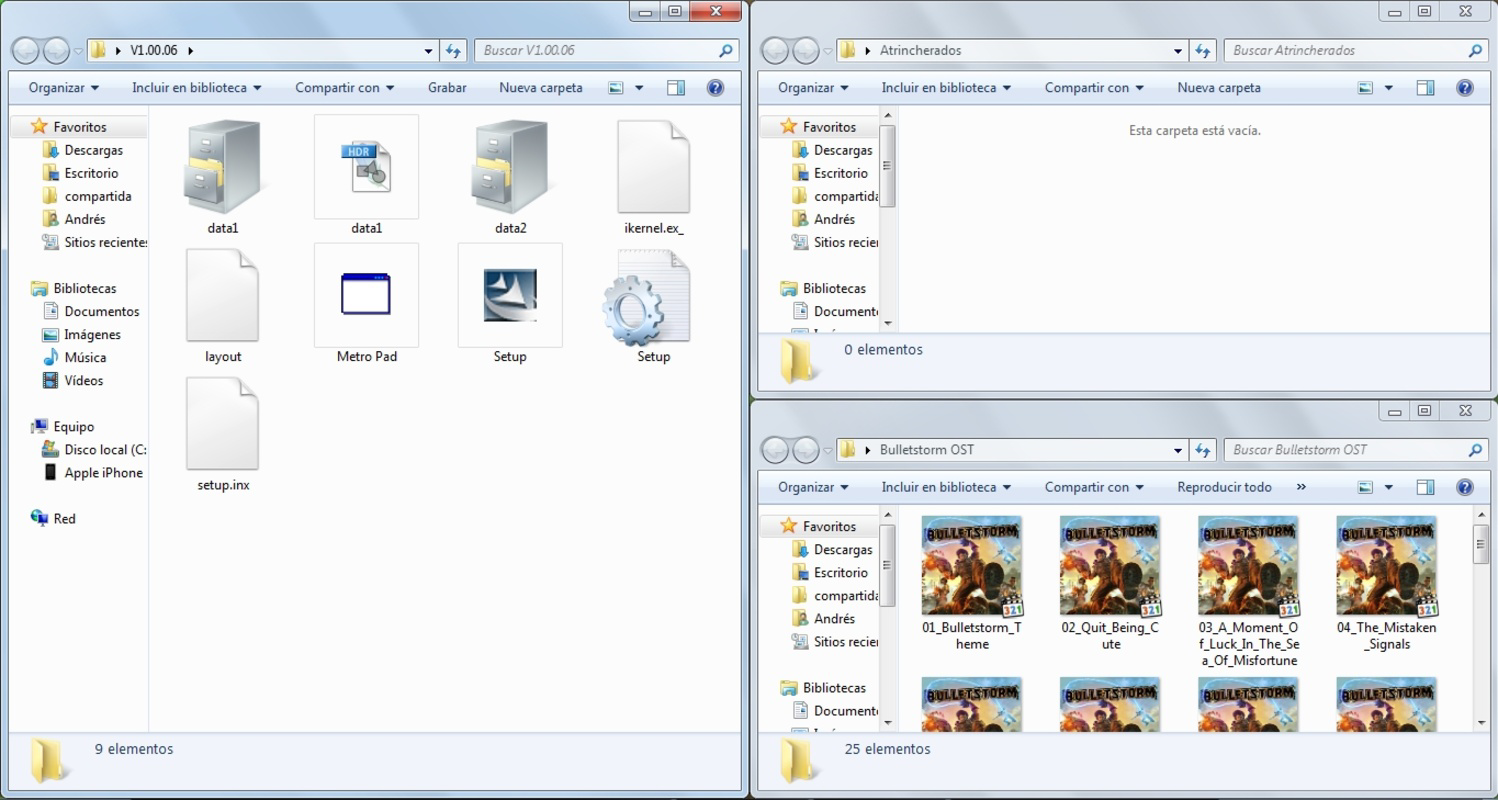Select the layout file icon
The image size is (1498, 800).
(222, 295)
